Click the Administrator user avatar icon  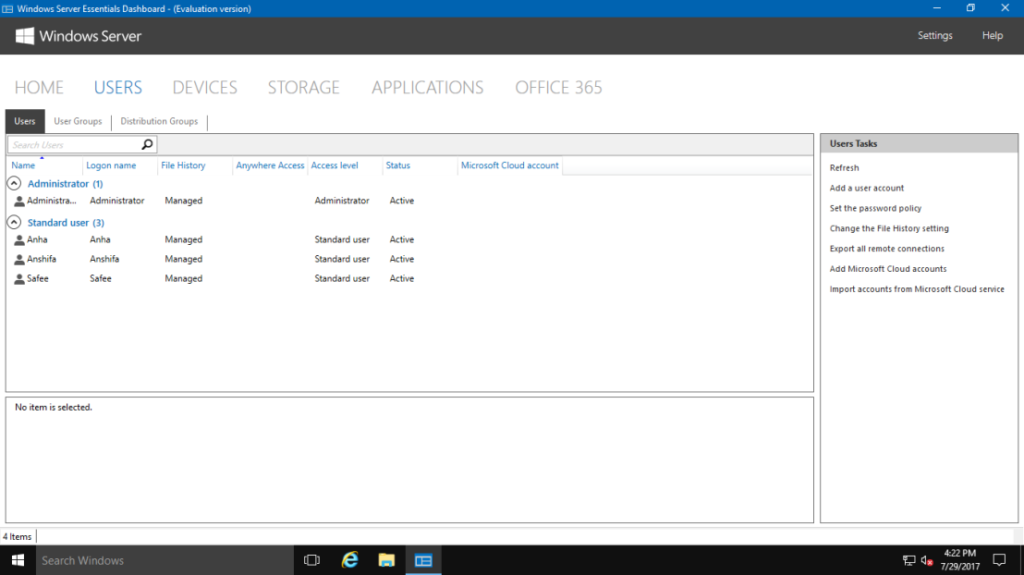click(x=20, y=201)
